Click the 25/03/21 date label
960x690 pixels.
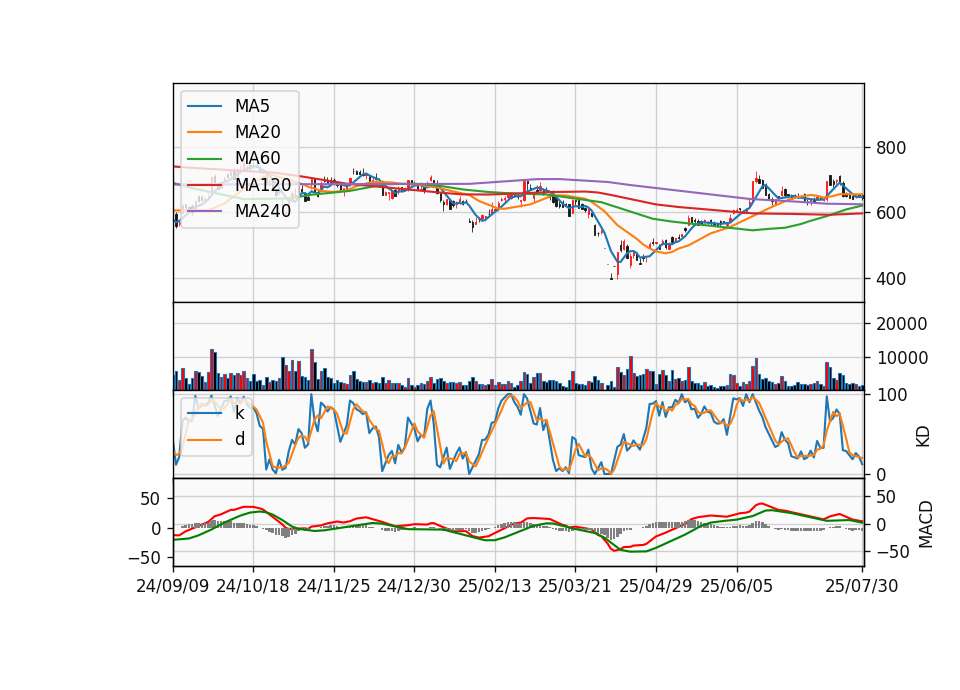coord(575,586)
